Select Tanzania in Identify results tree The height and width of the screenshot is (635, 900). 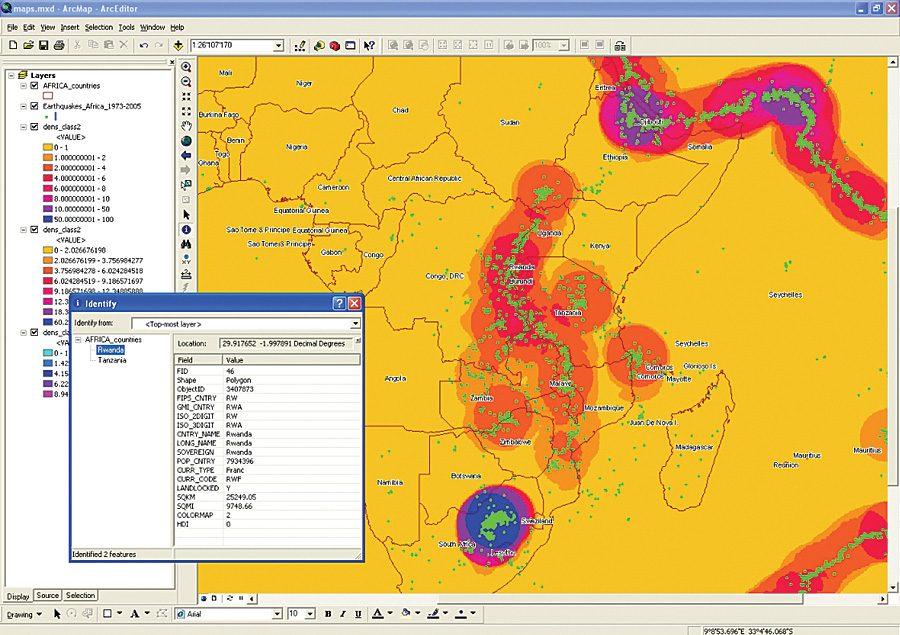[x=112, y=360]
